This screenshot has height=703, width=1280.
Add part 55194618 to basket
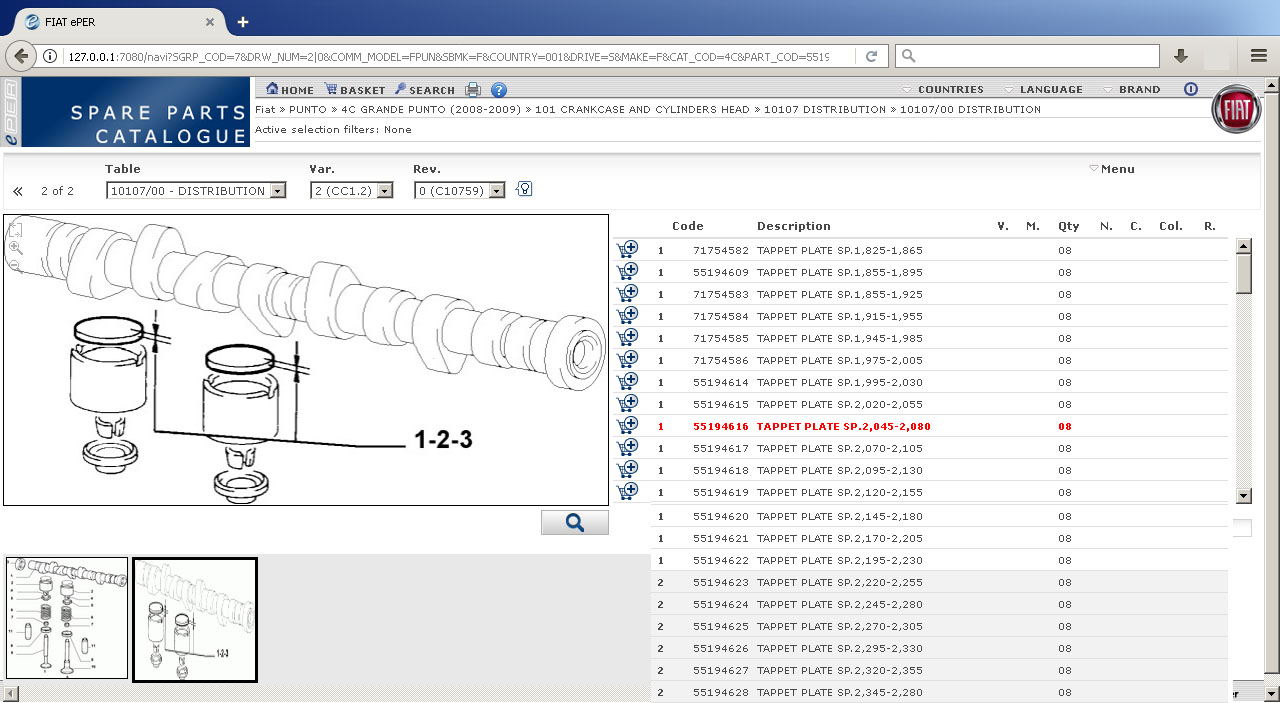click(x=627, y=470)
